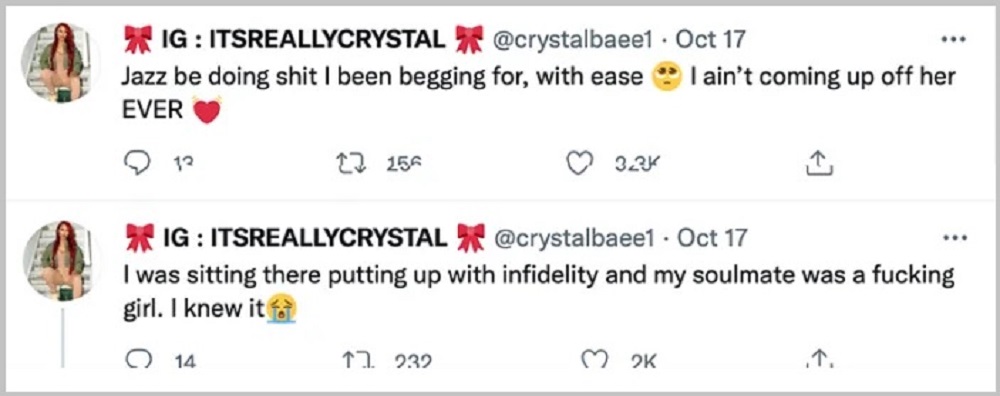This screenshot has height=396, width=1000.
Task: Open the tweet text about begging with ease
Action: point(540,94)
